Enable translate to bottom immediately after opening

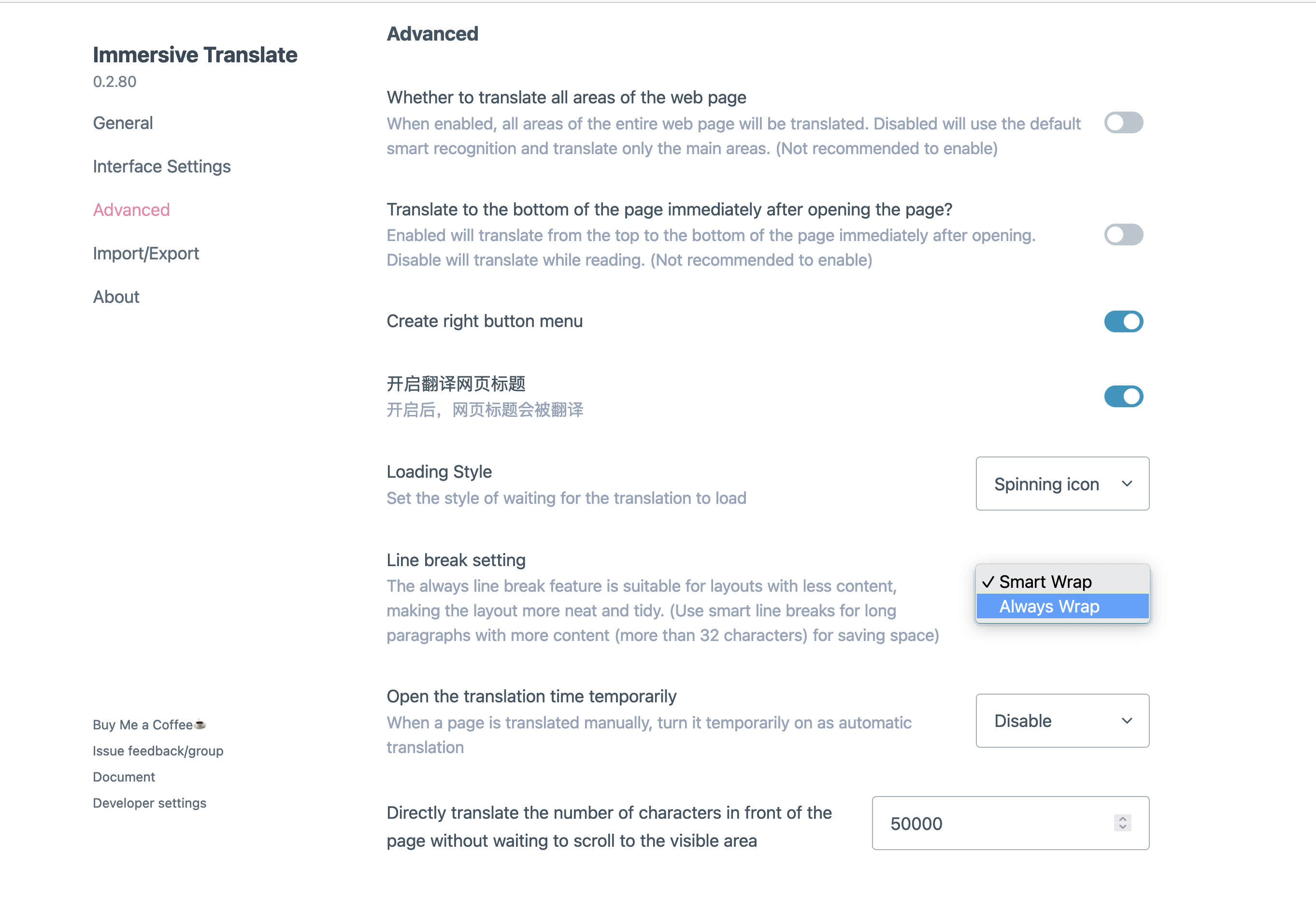(1123, 234)
